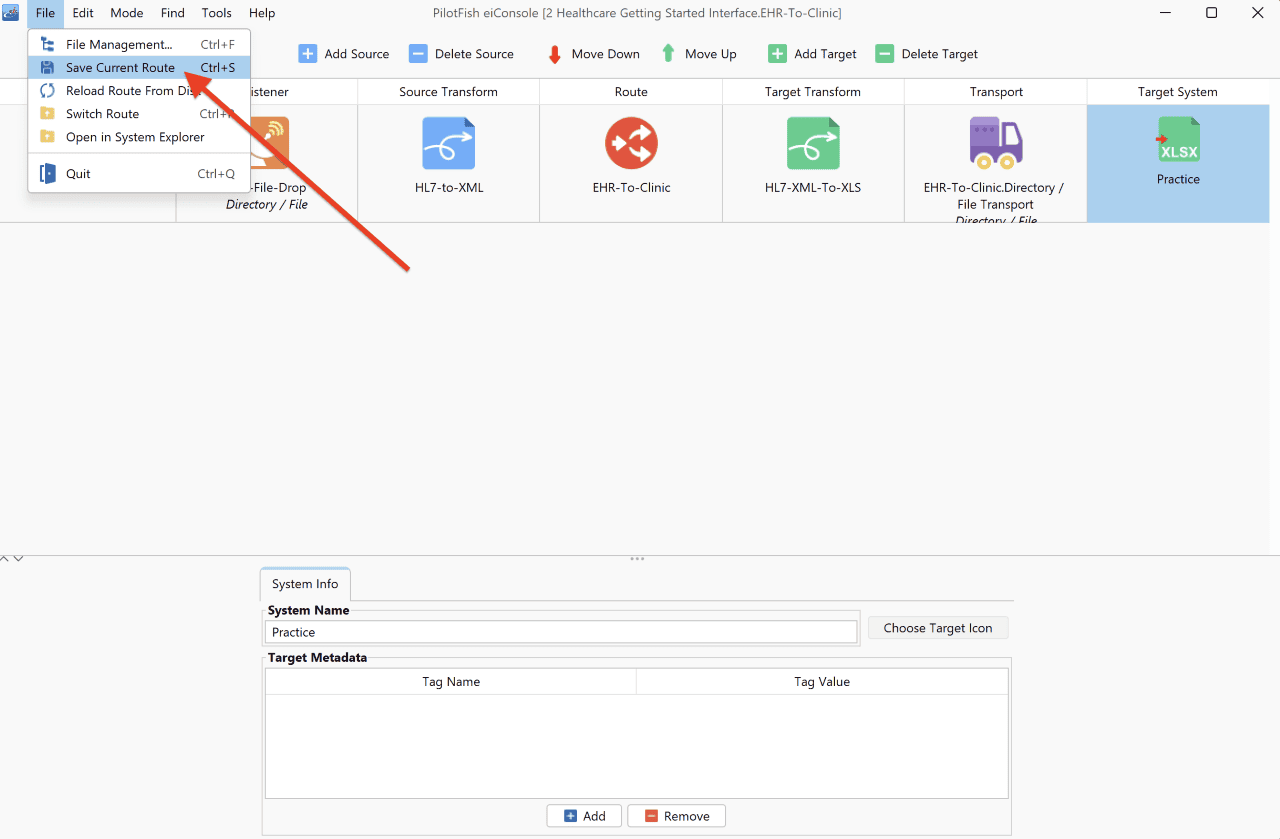The width and height of the screenshot is (1280, 839).
Task: Click the Switch Route folder icon
Action: [47, 114]
